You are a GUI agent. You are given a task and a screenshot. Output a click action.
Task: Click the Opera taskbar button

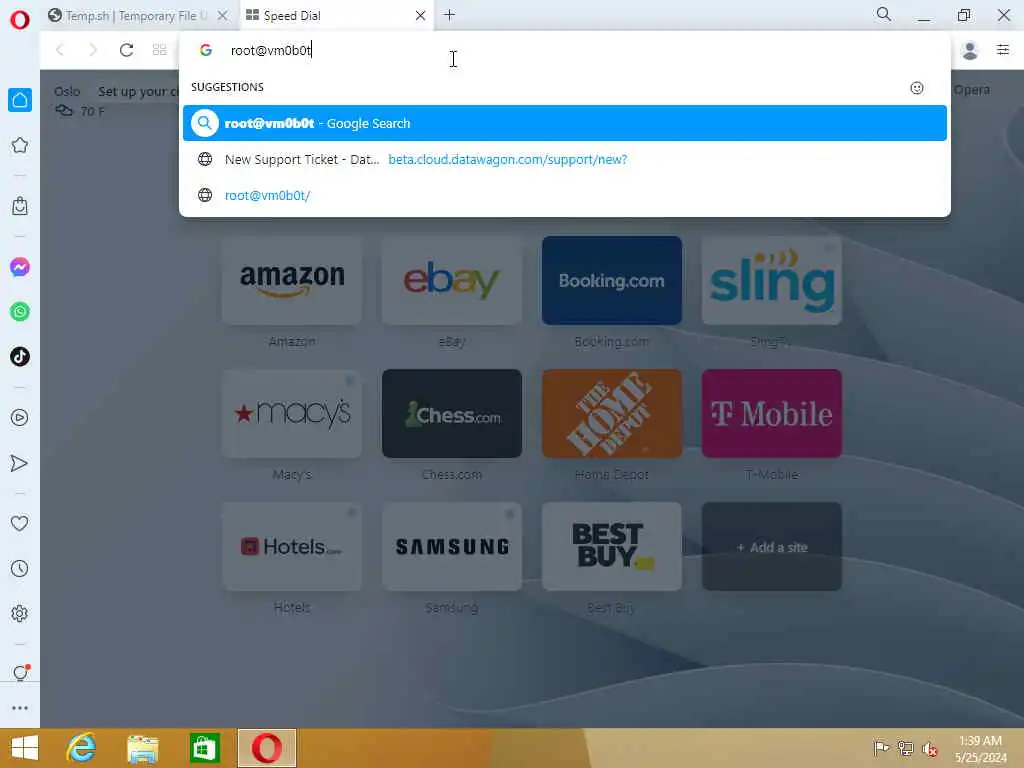(266, 748)
